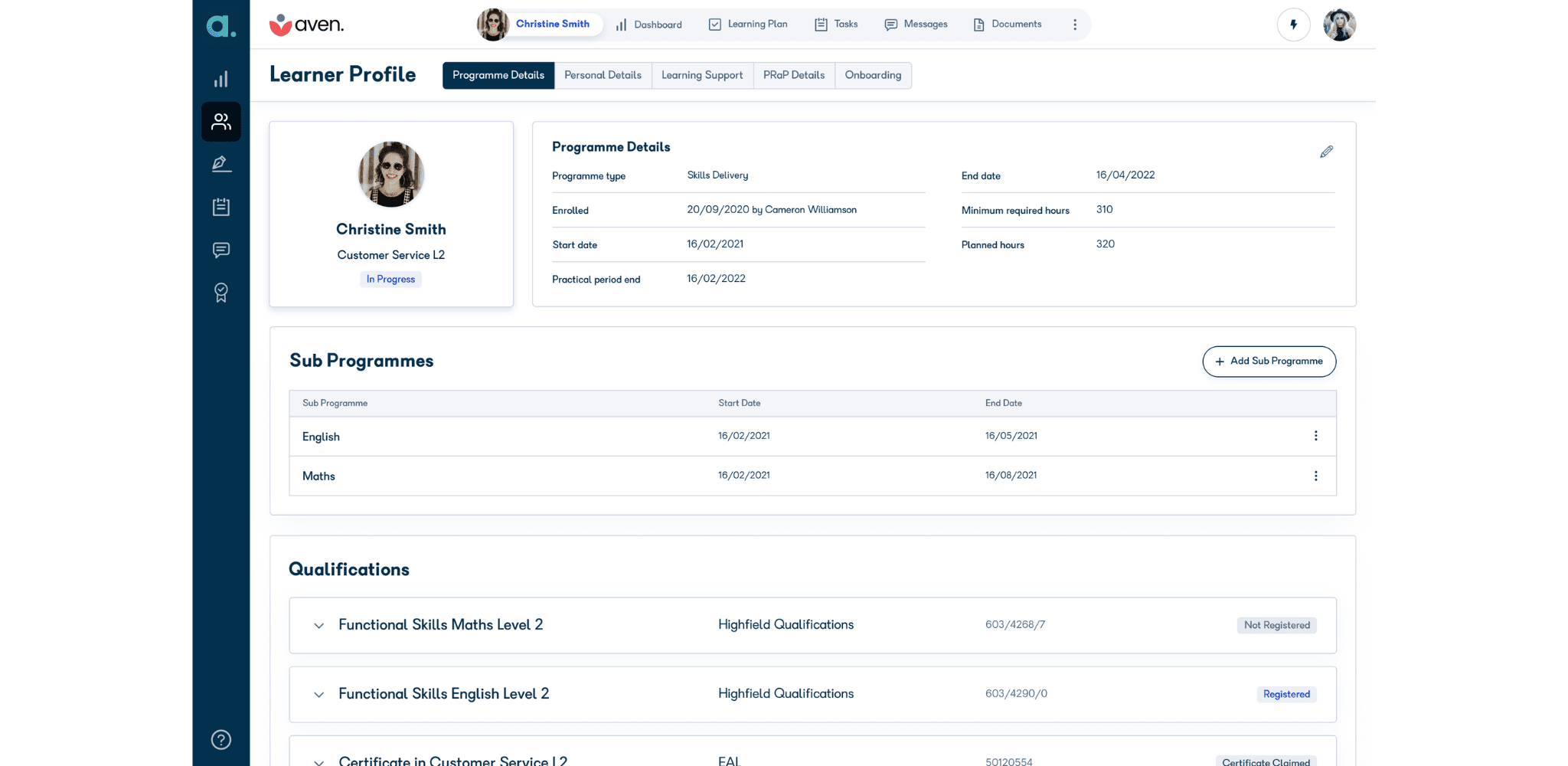
Task: Click the programme end date 16/04/2022
Action: [x=1125, y=175]
